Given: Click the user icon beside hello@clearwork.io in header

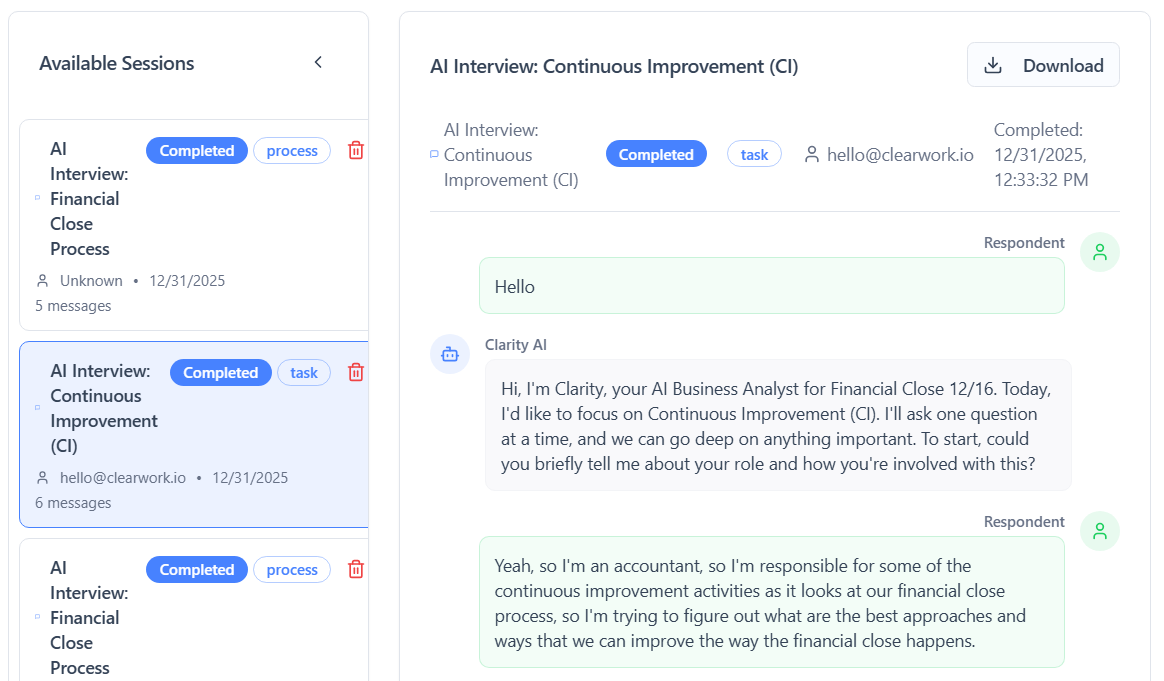Looking at the screenshot, I should tap(811, 154).
